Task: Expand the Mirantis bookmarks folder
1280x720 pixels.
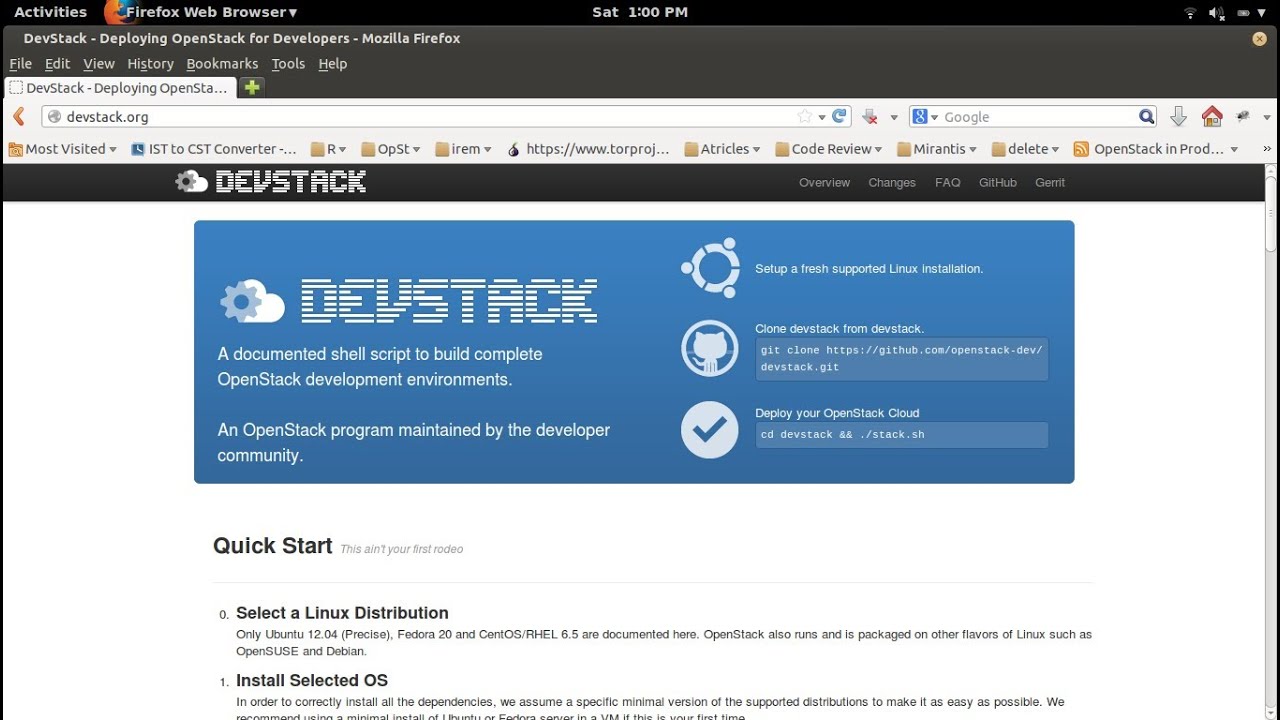Action: tap(937, 149)
